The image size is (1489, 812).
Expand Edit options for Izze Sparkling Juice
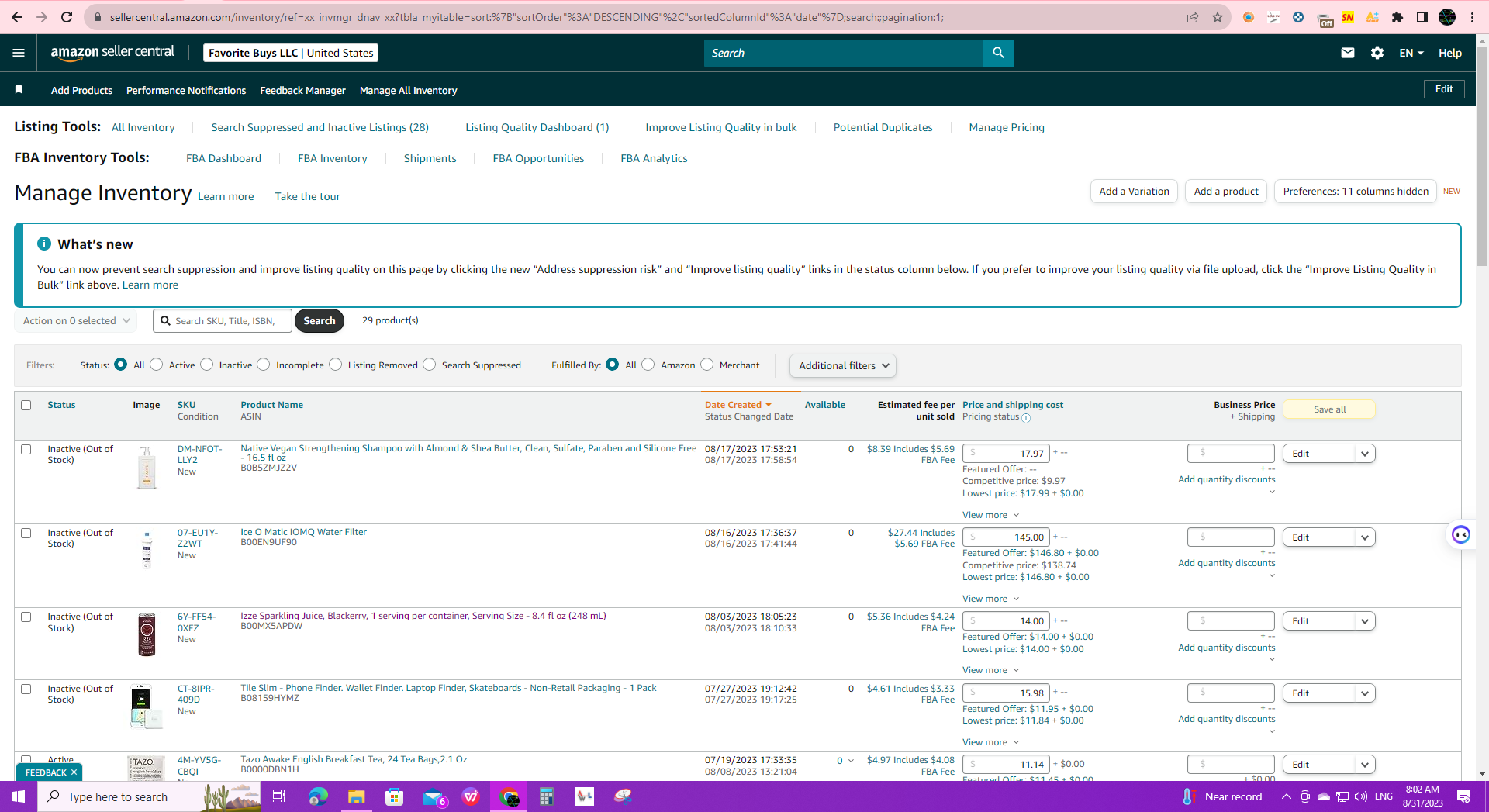tap(1366, 621)
